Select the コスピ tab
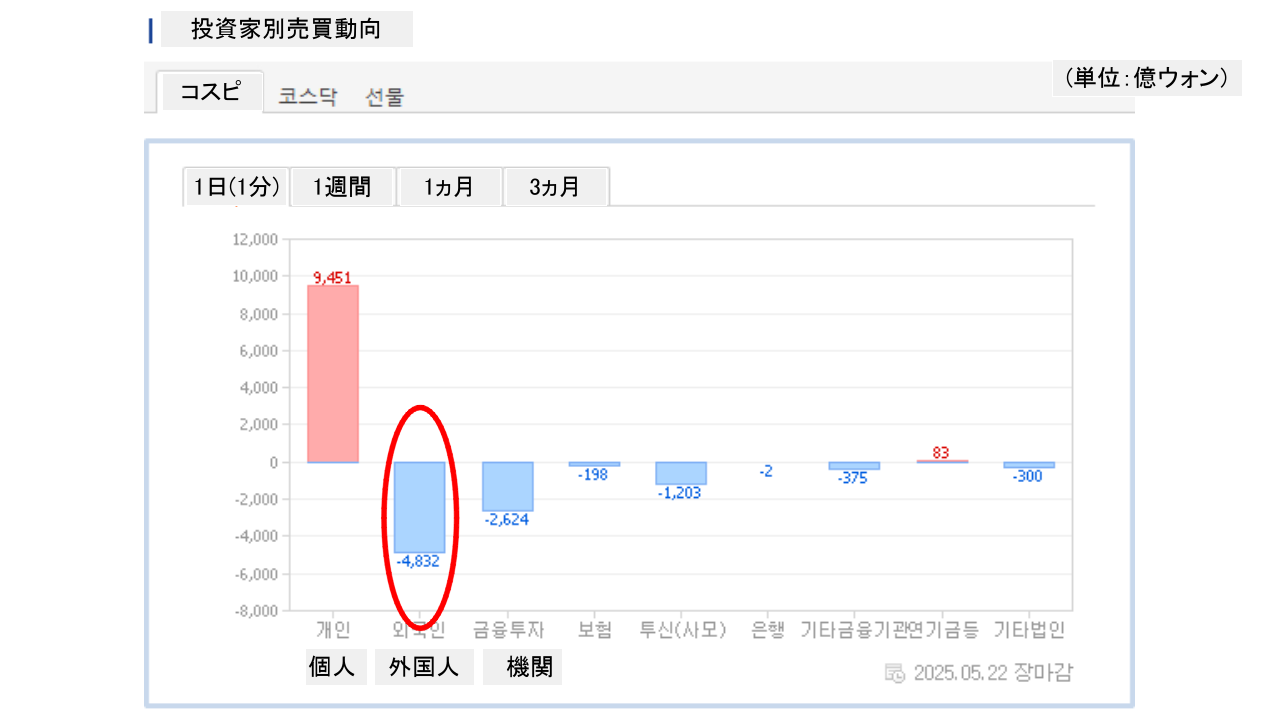The image size is (1280, 720). tap(210, 92)
